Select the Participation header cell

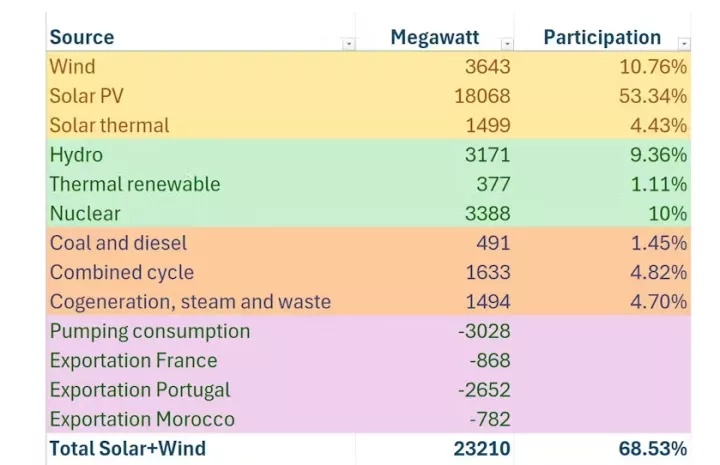coord(602,37)
